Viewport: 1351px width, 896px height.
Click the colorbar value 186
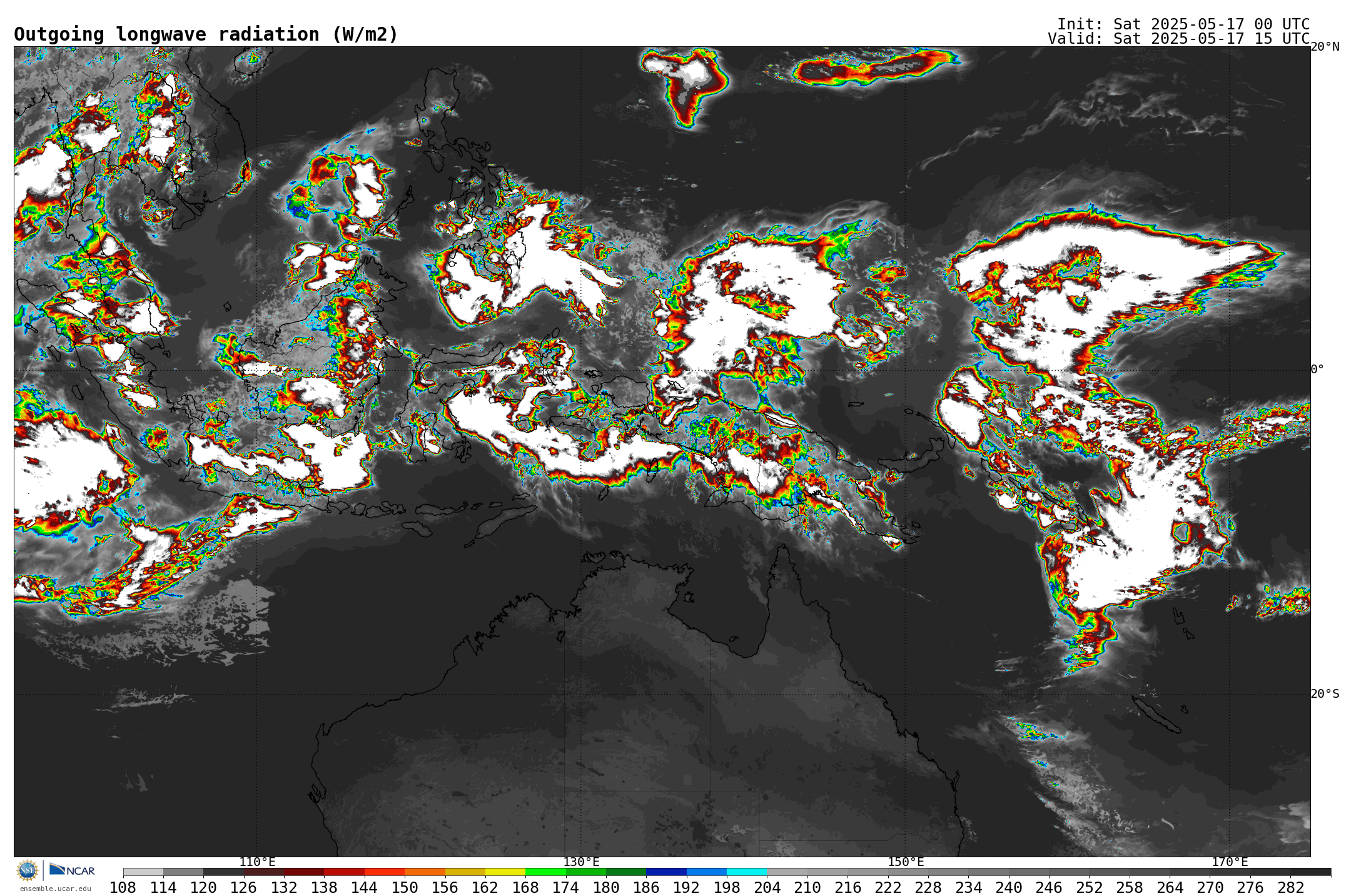pyautogui.click(x=646, y=888)
